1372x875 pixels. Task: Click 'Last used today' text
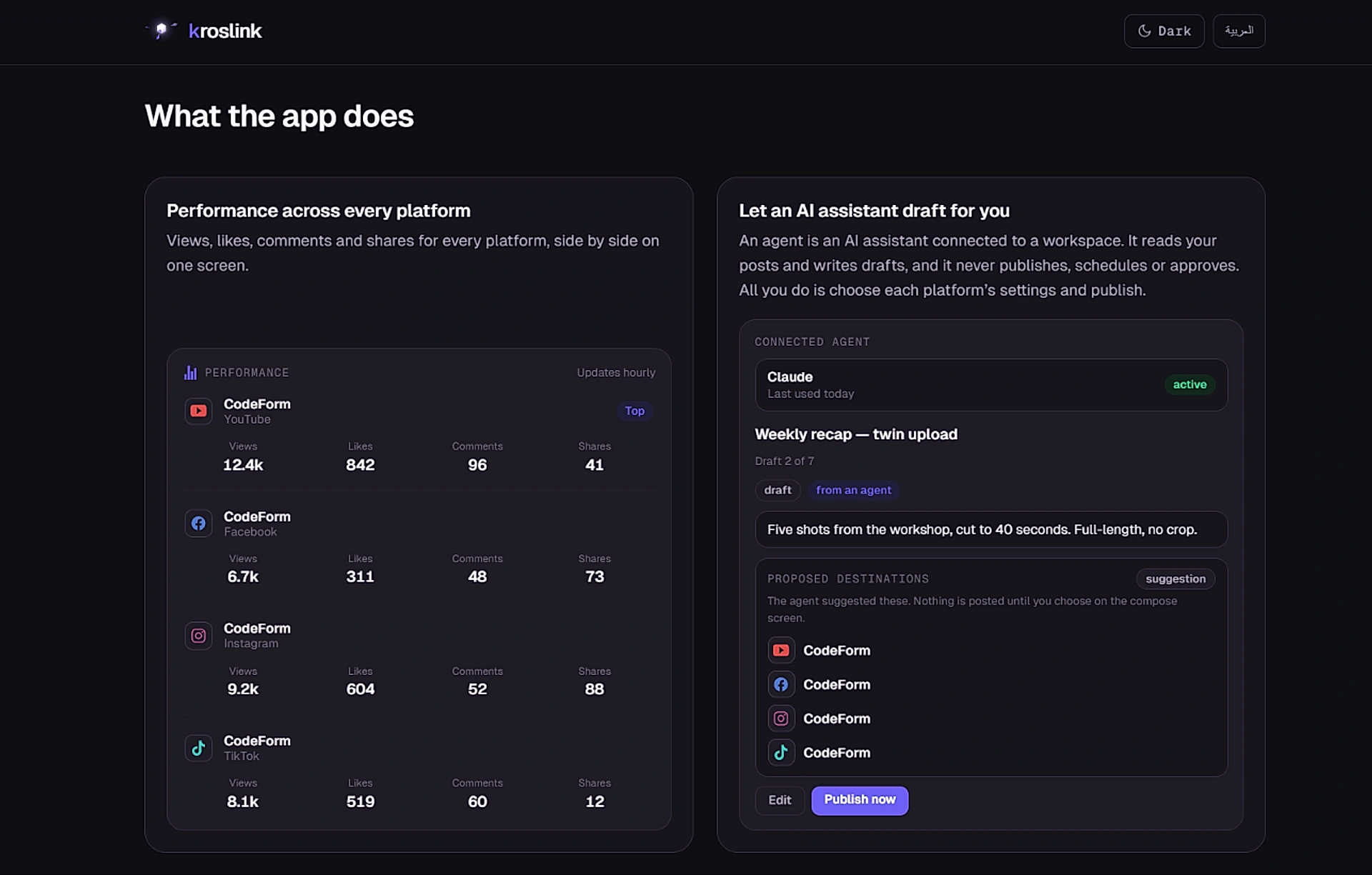[x=810, y=394]
